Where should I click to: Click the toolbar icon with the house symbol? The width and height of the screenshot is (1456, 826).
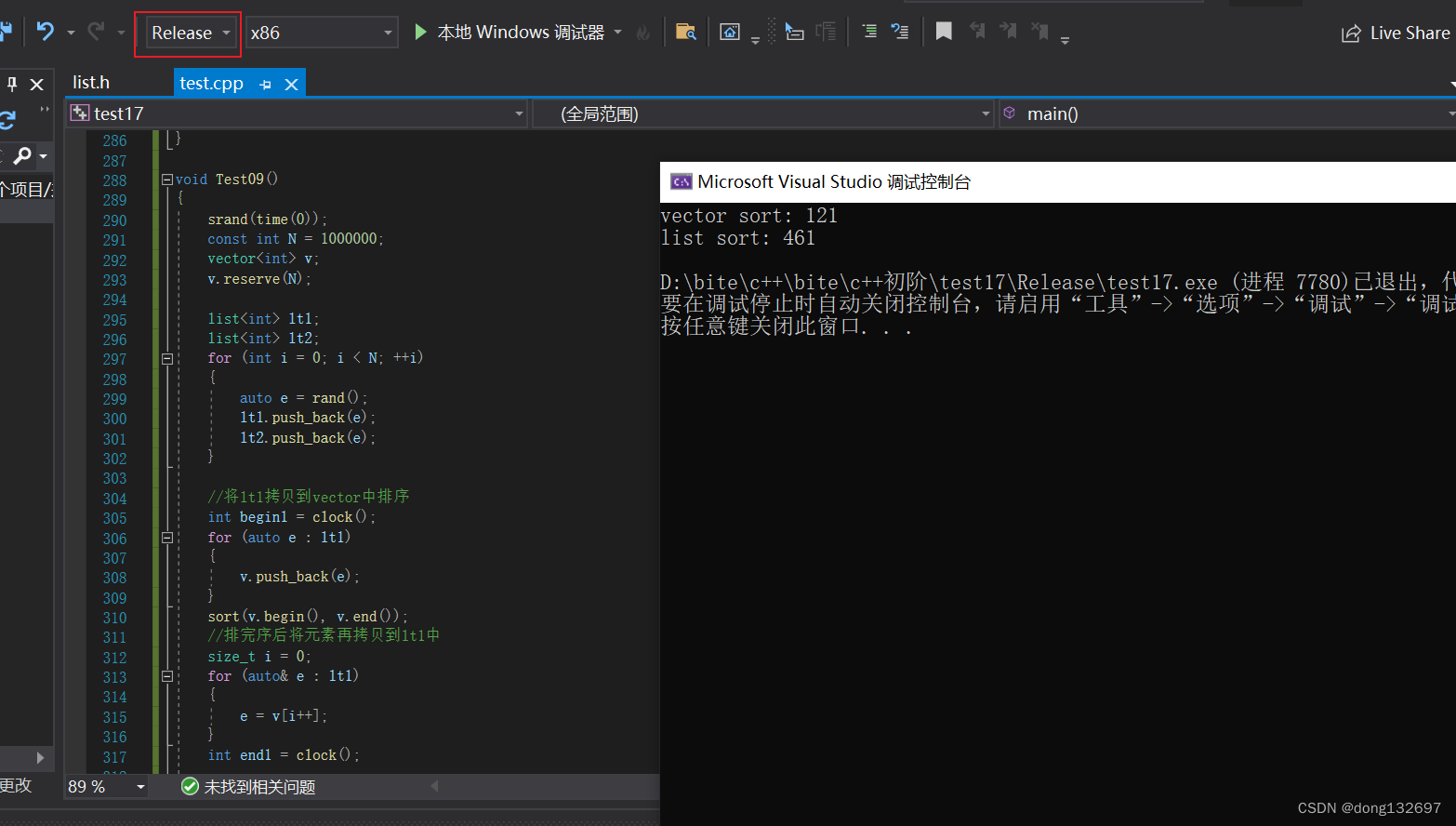[x=730, y=33]
